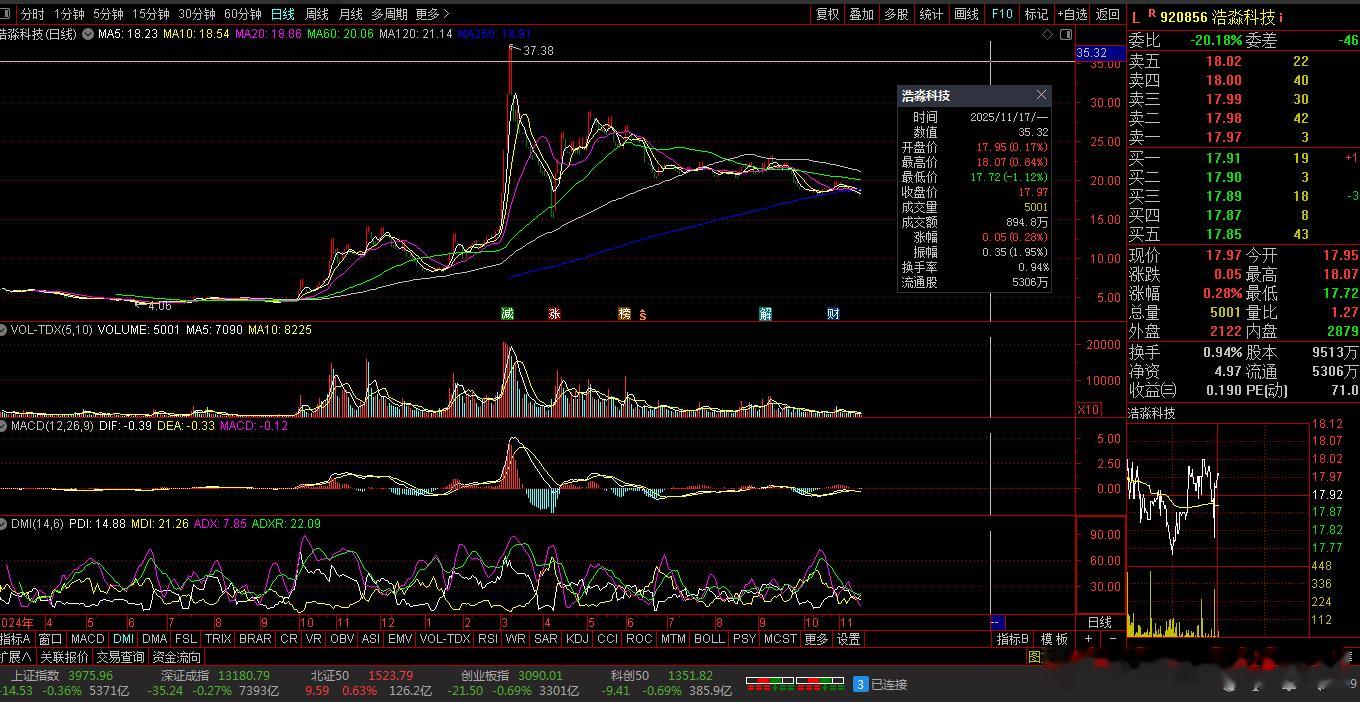The height and width of the screenshot is (702, 1360).
Task: Click the 标记 mark button
Action: (x=1036, y=14)
